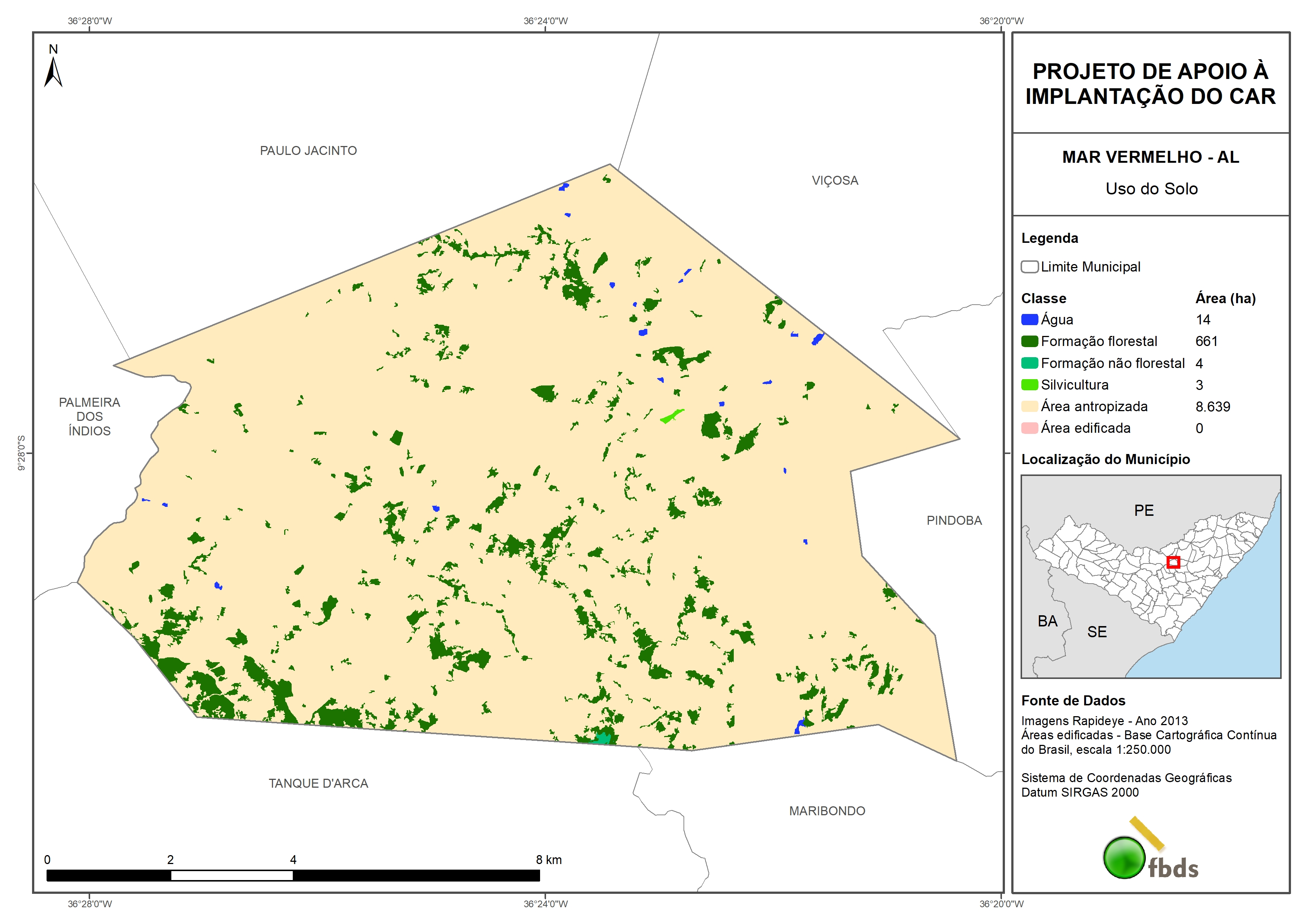This screenshot has width=1307, height=924.
Task: Click the green fbds logo
Action: click(x=1124, y=857)
